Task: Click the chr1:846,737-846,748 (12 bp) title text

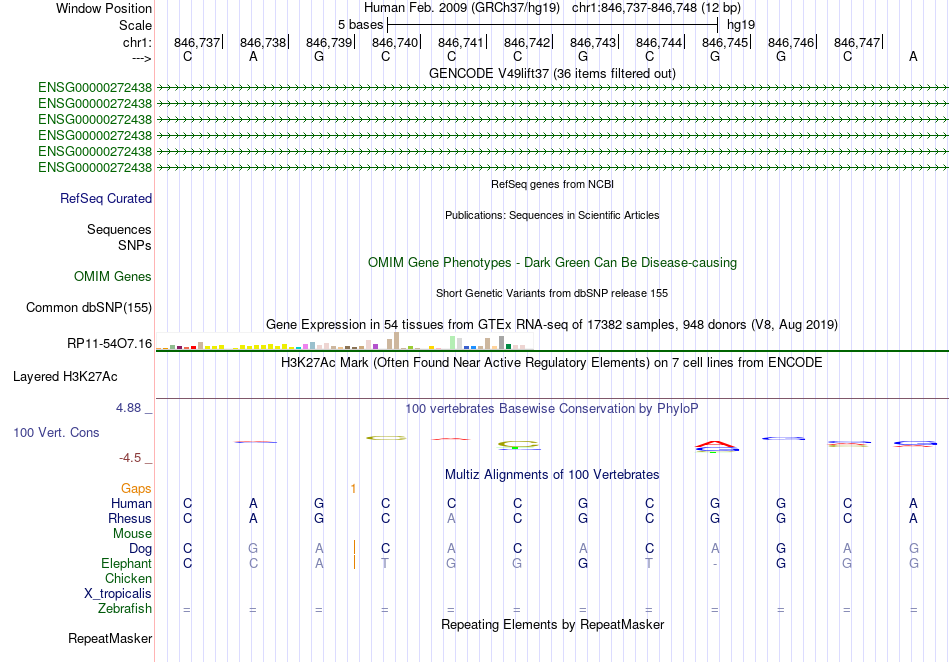Action: pyautogui.click(x=656, y=8)
